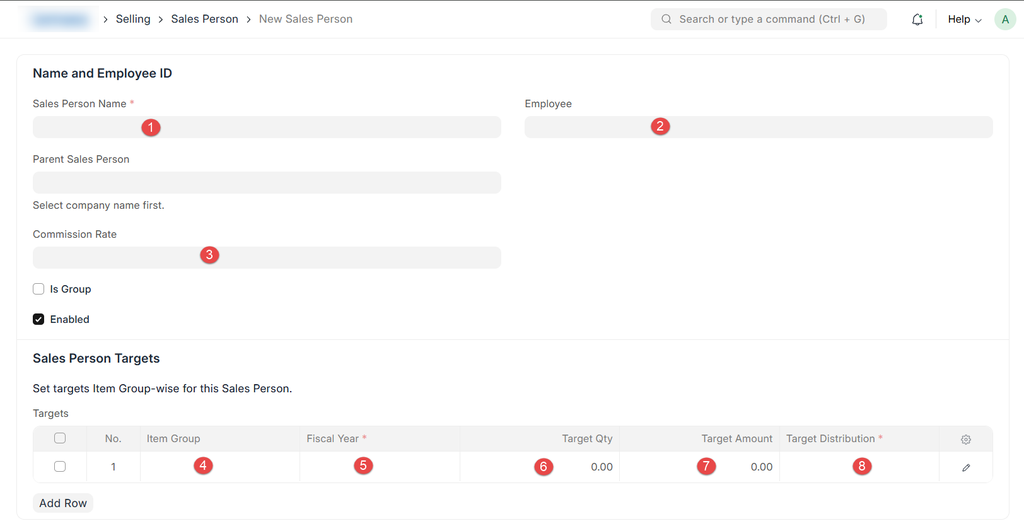
Task: Select all rows via header checkbox
Action: tap(60, 438)
